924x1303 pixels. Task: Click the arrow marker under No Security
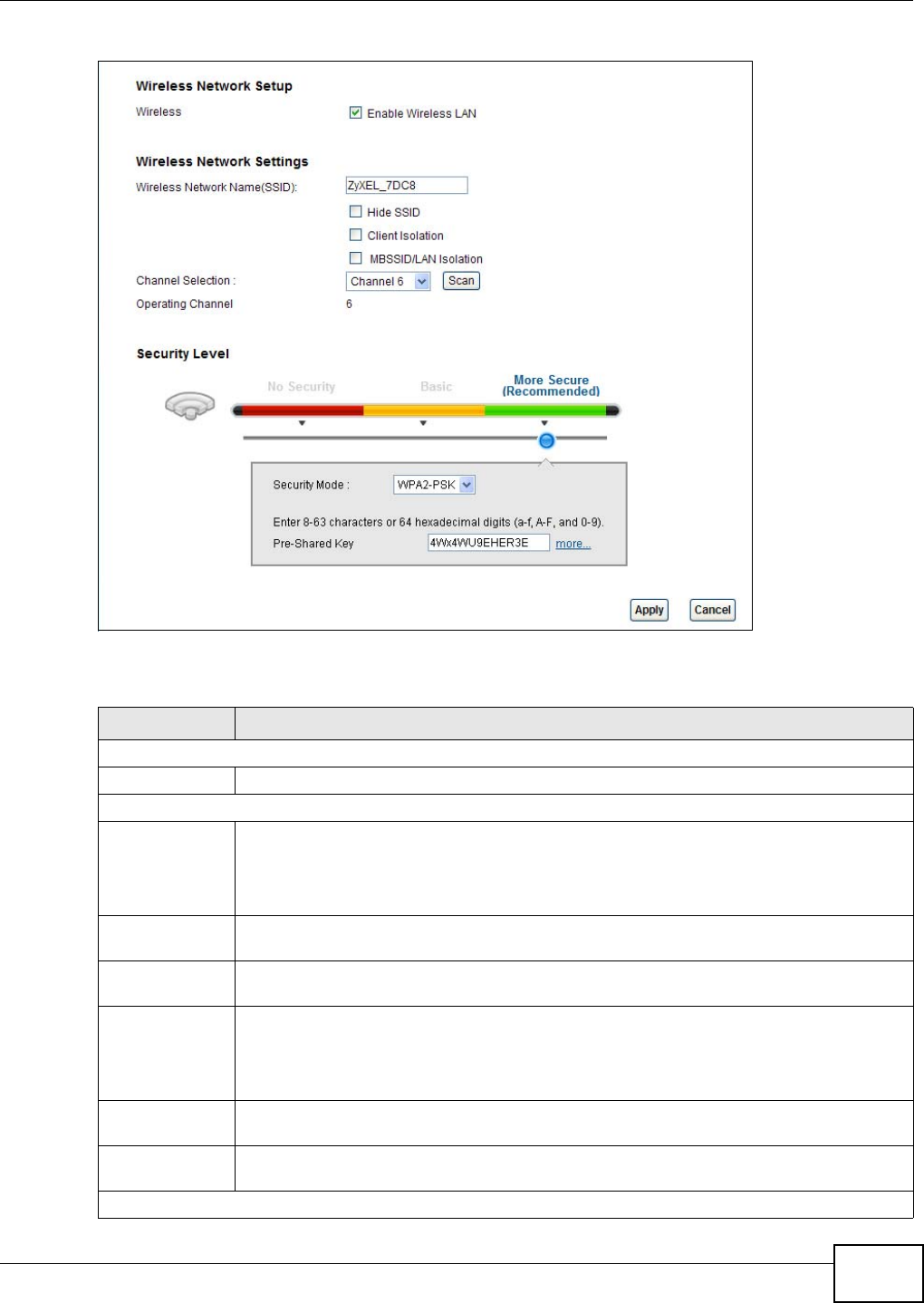tap(302, 423)
